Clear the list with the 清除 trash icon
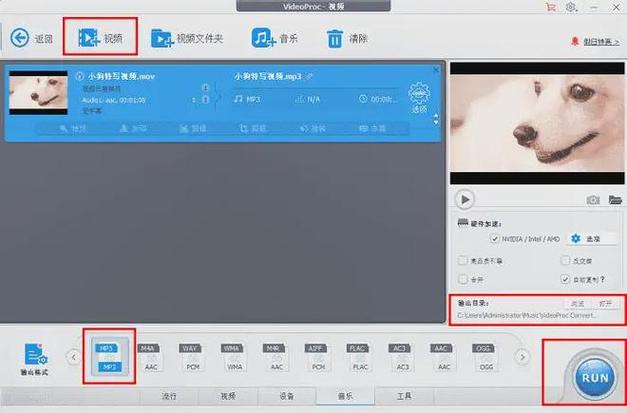The height and width of the screenshot is (413, 627). click(335, 39)
